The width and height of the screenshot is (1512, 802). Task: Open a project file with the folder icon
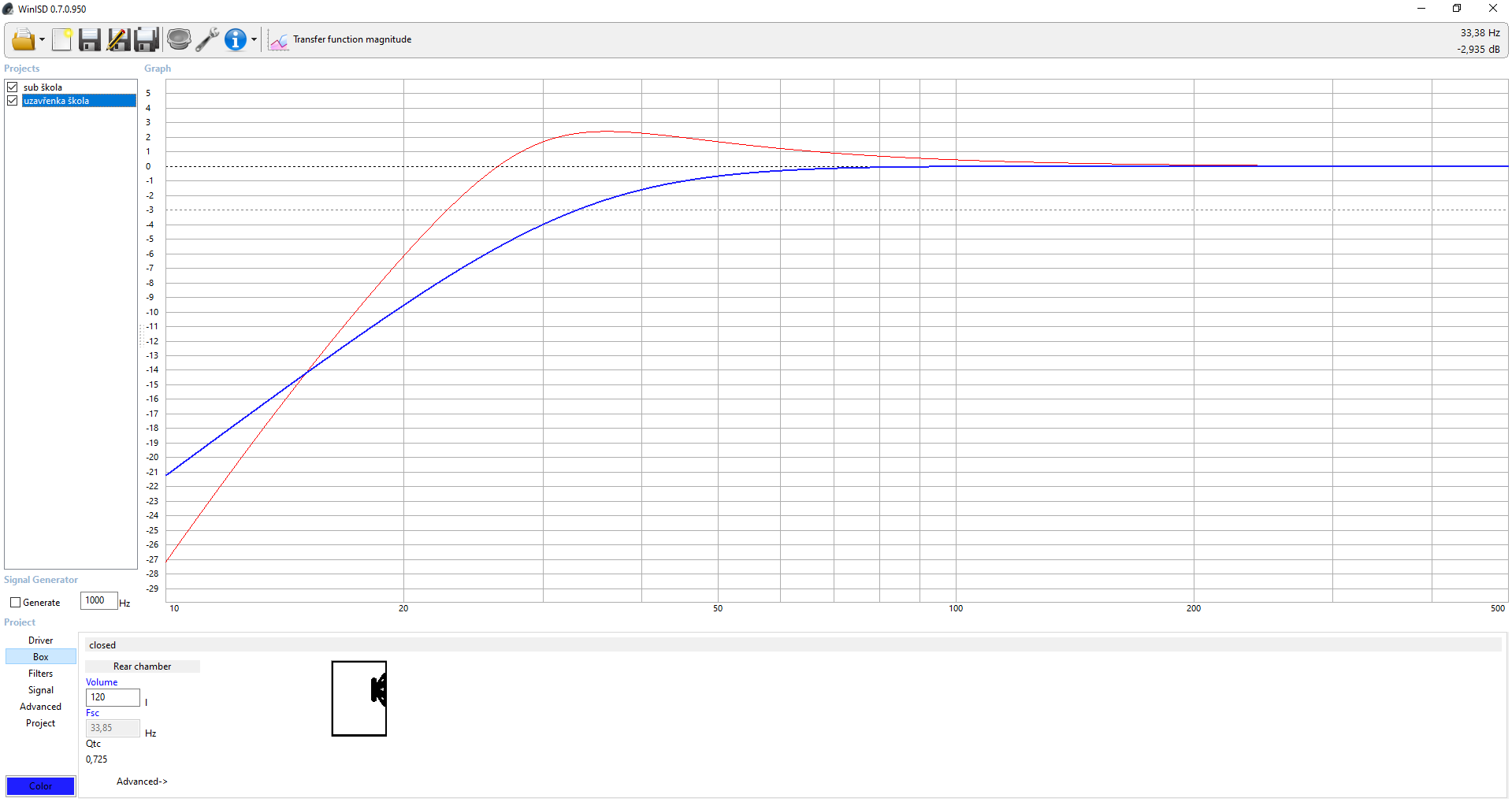click(24, 39)
